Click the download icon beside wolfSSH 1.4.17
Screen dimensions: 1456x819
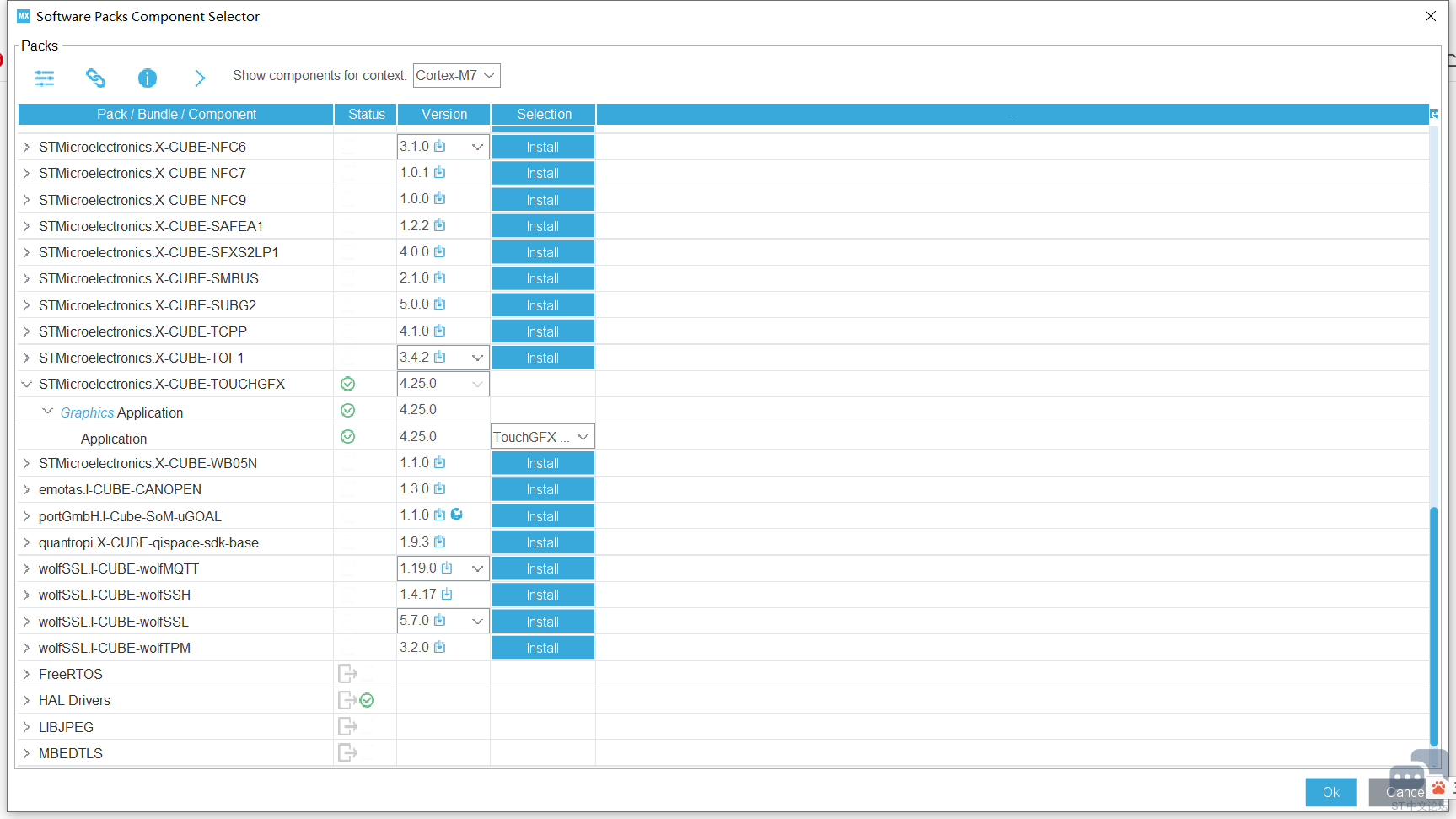click(447, 595)
